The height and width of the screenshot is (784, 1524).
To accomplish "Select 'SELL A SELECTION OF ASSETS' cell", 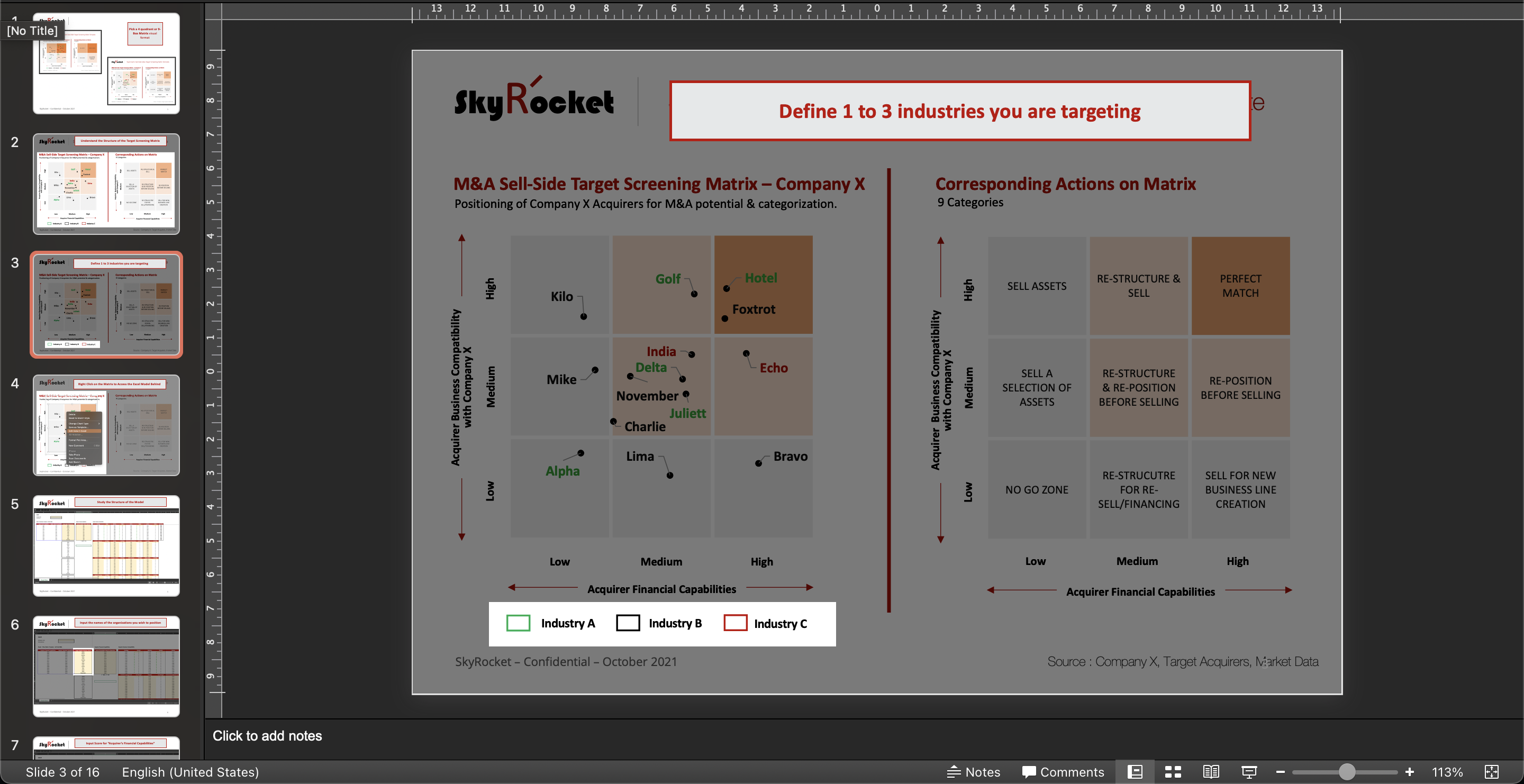I will 1037,388.
